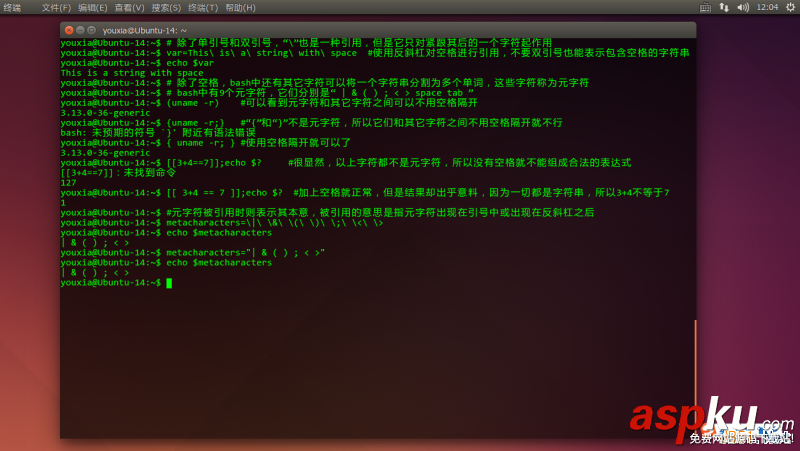The height and width of the screenshot is (451, 800).
Task: Open the 编辑(E) menu
Action: click(x=92, y=8)
